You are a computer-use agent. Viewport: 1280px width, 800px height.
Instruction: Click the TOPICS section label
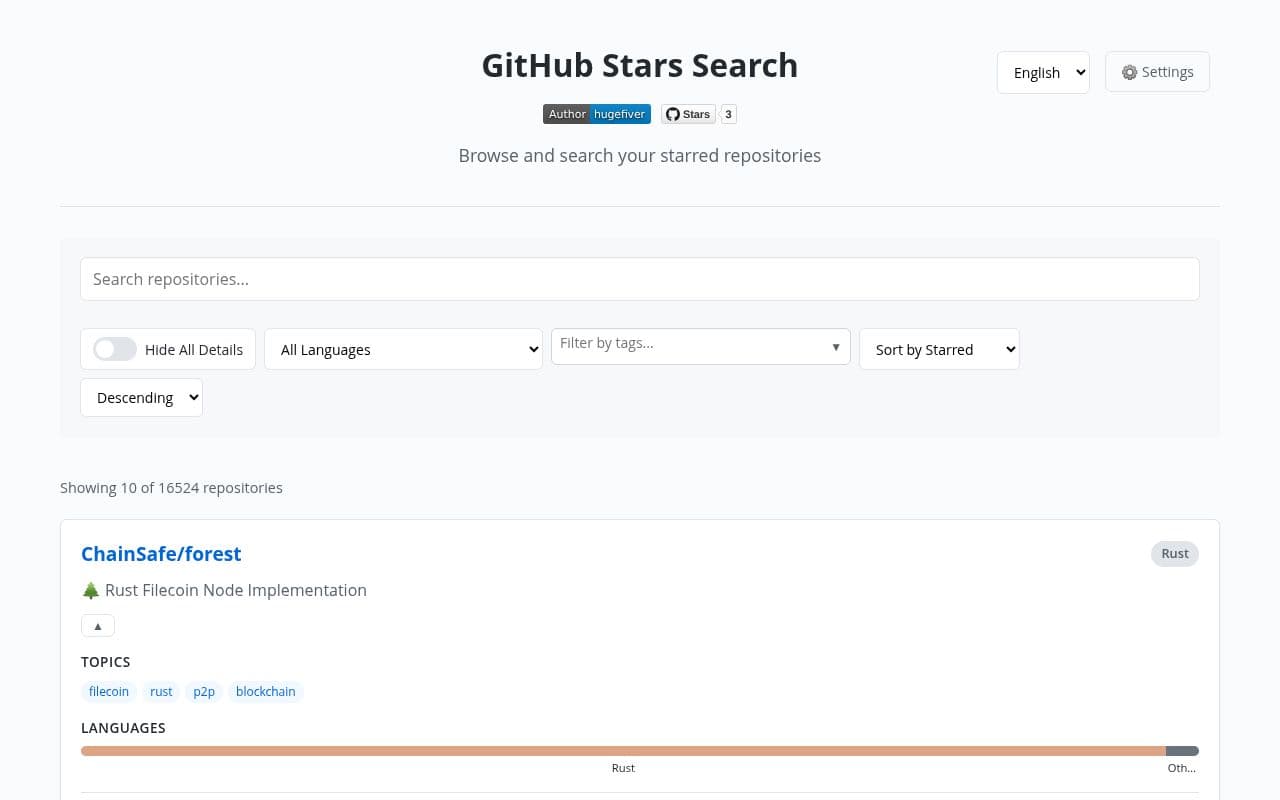(x=106, y=662)
